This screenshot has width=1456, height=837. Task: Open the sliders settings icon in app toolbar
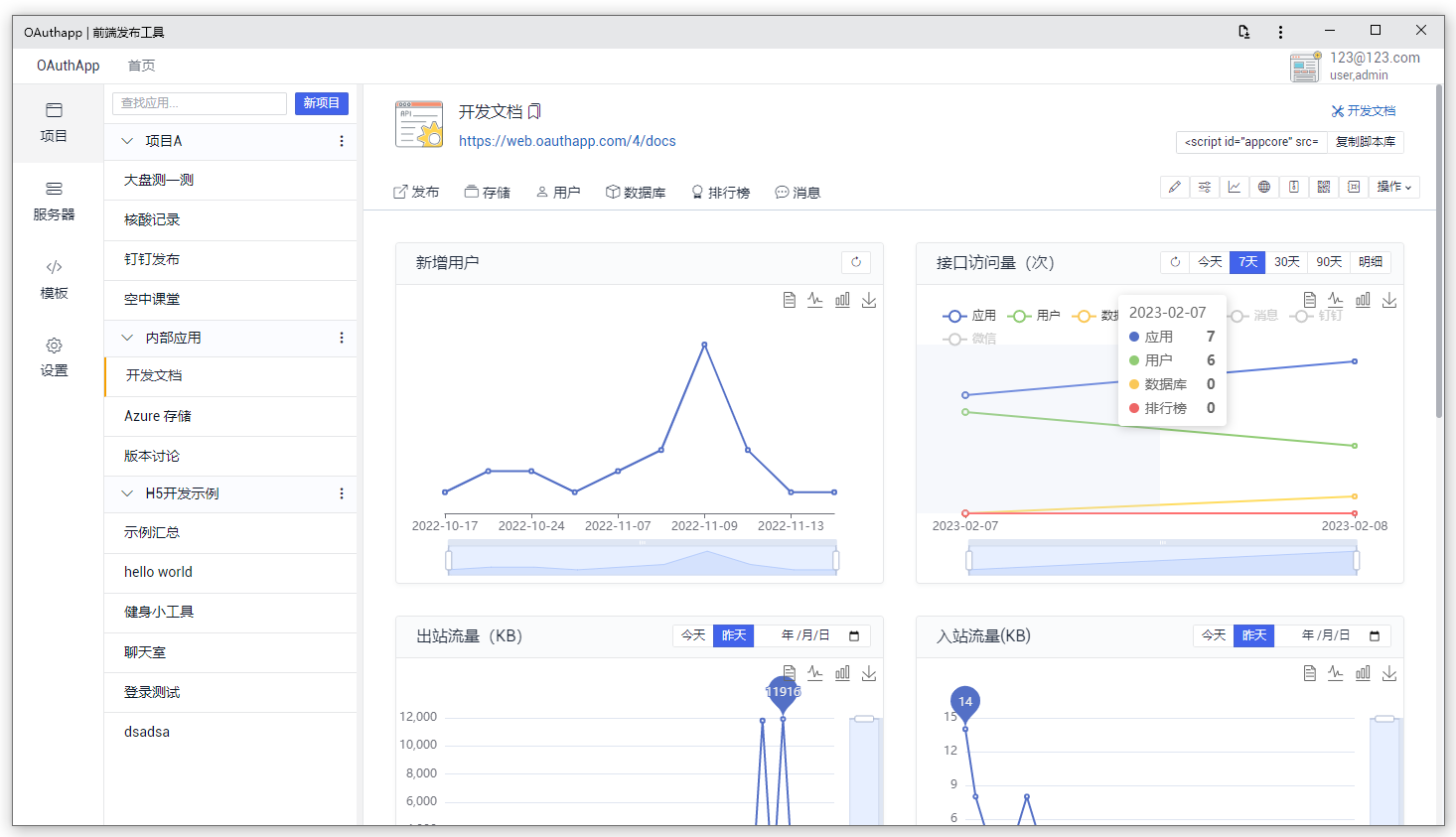(x=1205, y=187)
